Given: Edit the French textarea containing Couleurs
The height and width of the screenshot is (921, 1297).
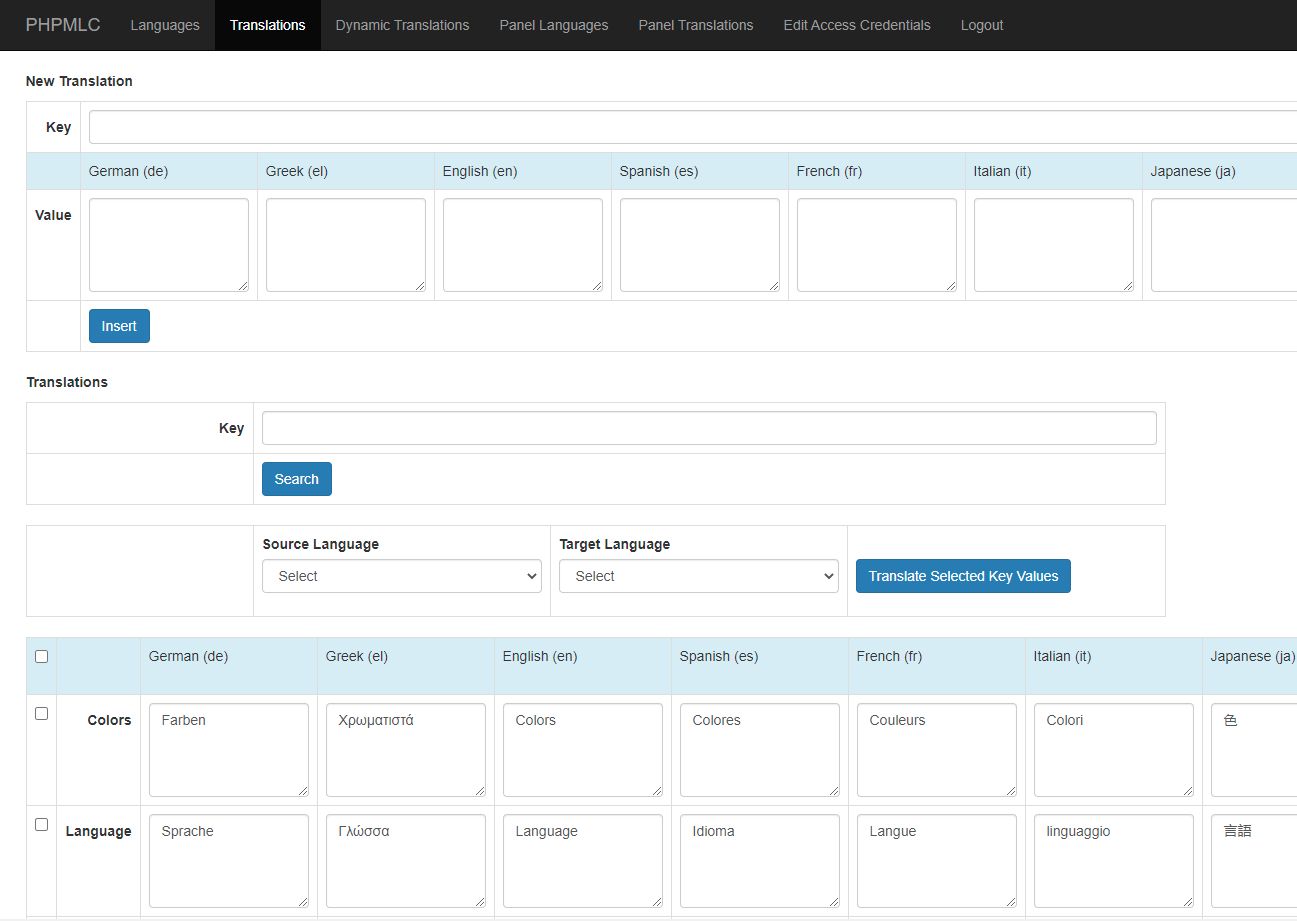Looking at the screenshot, I should click(936, 750).
